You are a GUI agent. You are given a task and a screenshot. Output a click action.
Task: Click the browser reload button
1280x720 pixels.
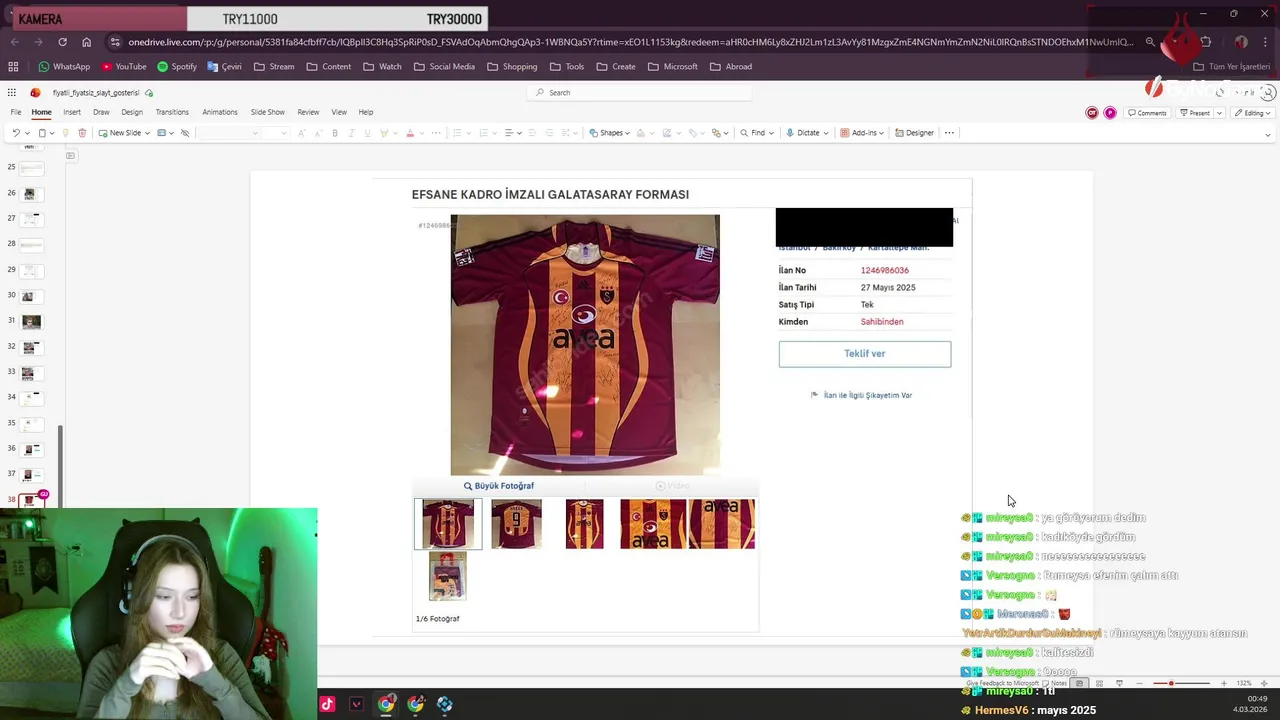coord(62,42)
